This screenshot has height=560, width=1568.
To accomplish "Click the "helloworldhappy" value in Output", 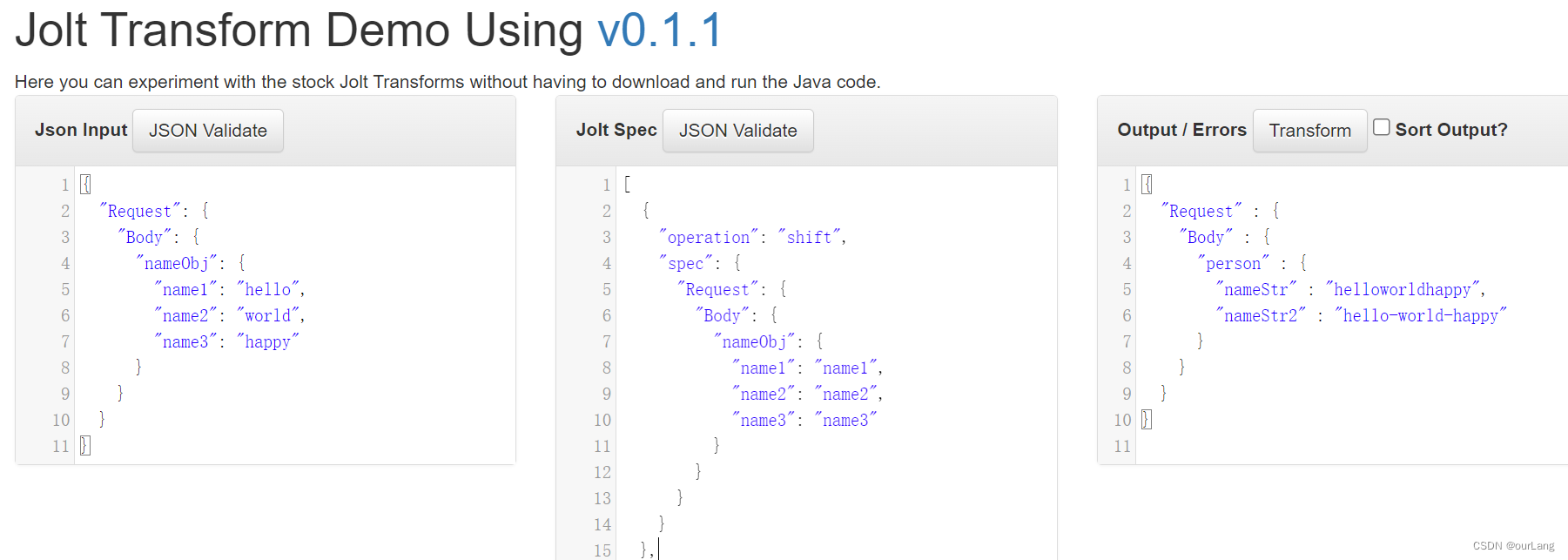I will [1403, 289].
